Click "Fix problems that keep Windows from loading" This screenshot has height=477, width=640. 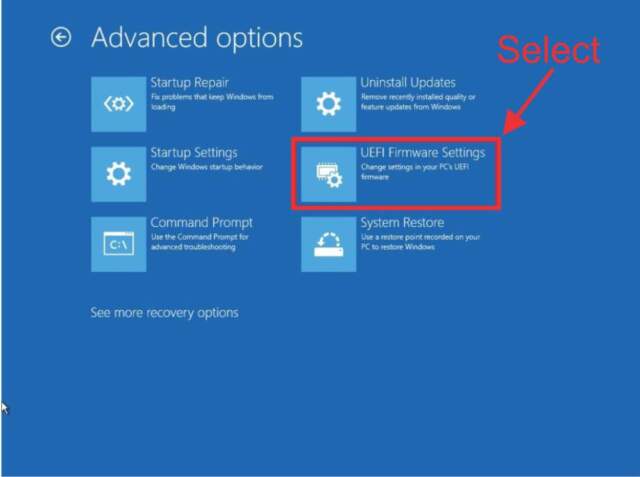pos(212,102)
